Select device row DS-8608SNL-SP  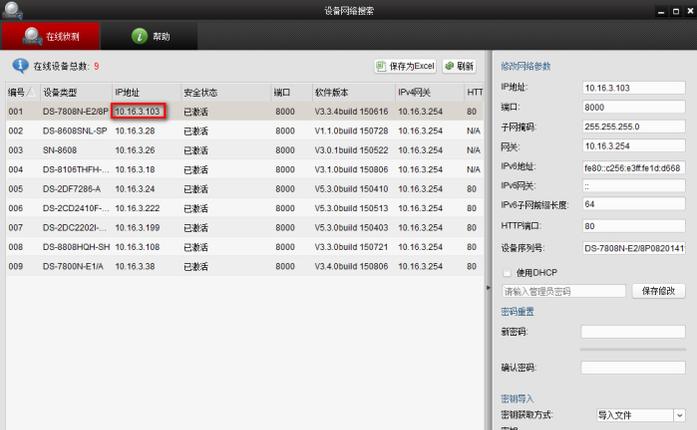(x=245, y=131)
